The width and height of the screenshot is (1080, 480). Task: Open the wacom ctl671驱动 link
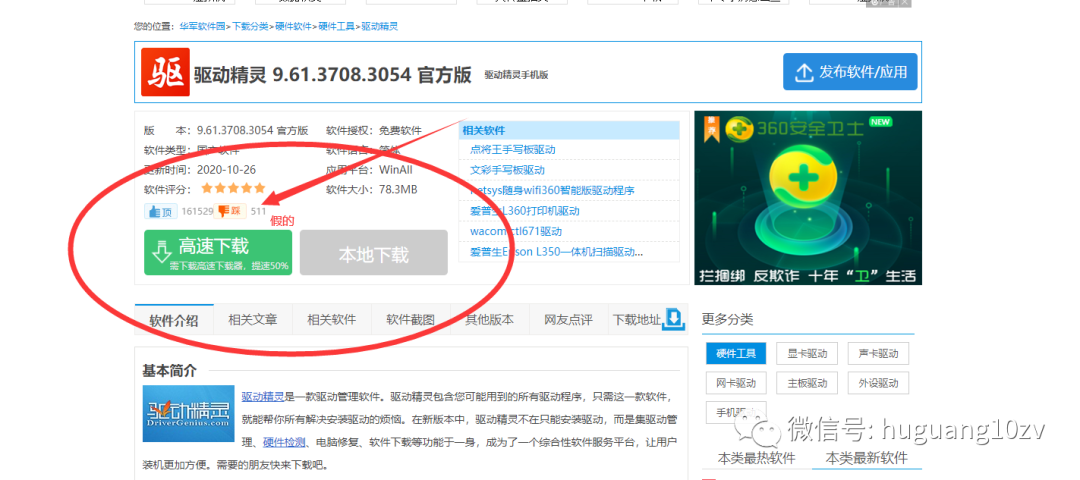coord(516,231)
